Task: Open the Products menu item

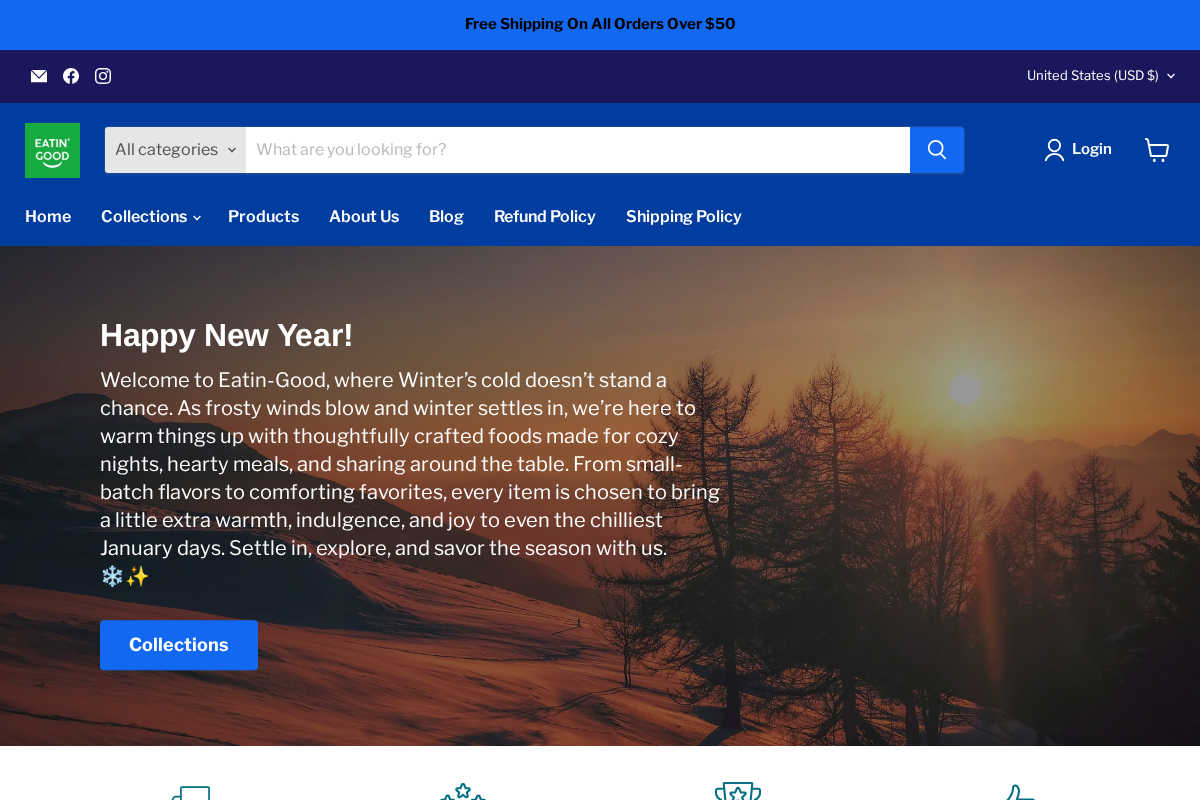Action: tap(263, 217)
